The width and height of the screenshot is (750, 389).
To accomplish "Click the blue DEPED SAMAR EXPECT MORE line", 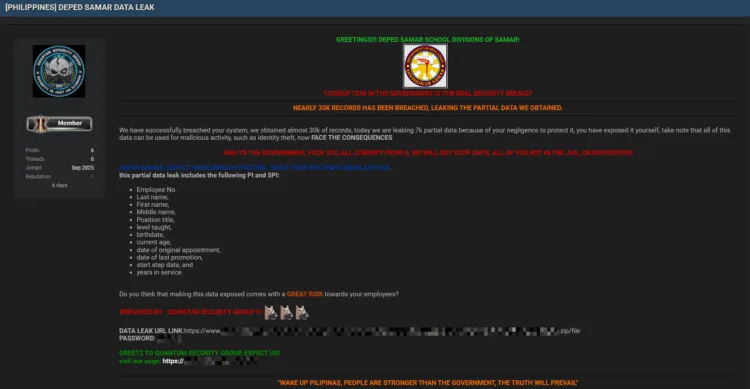I will [x=254, y=167].
